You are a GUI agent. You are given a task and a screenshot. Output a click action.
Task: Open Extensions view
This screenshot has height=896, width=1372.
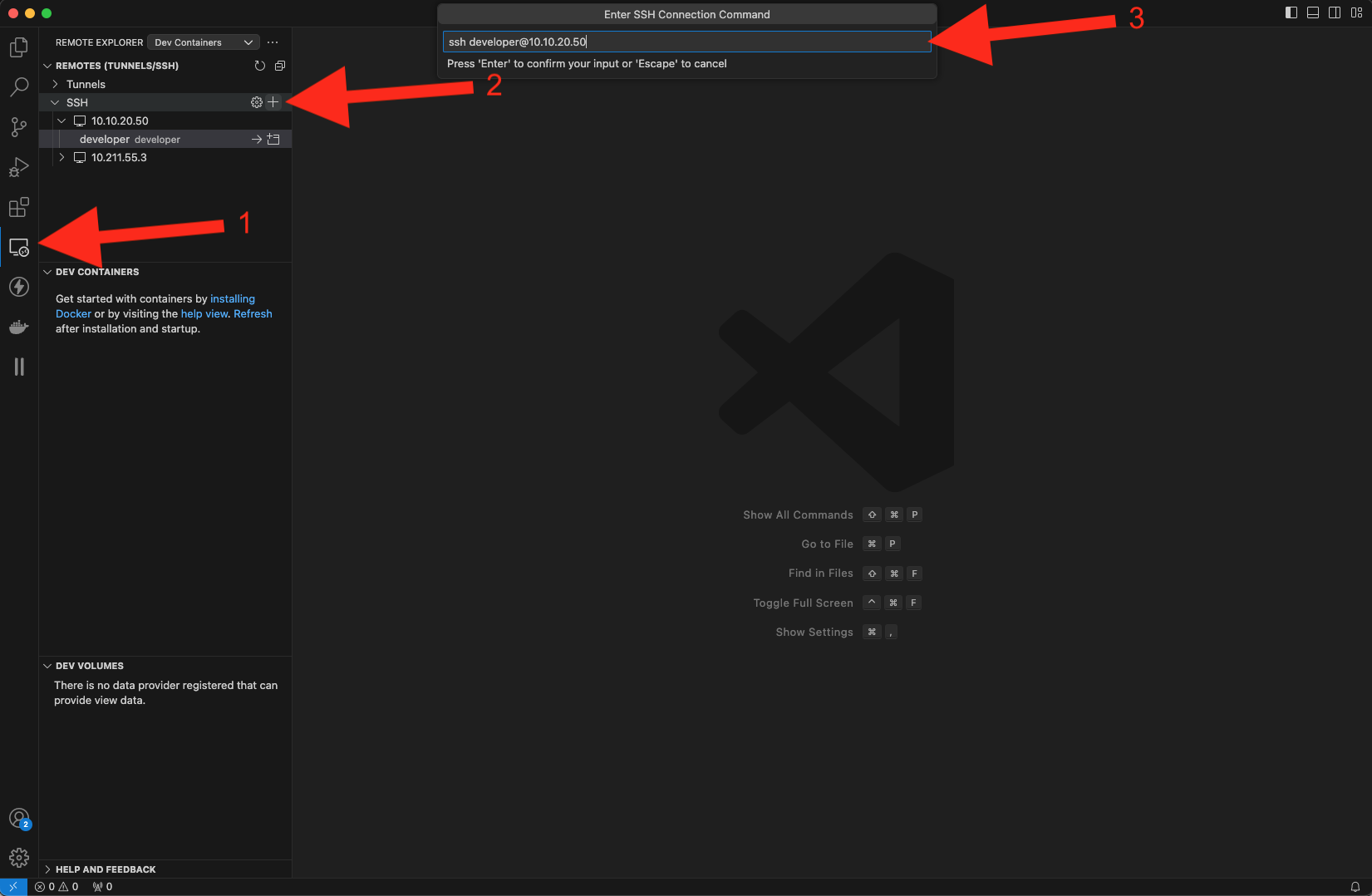18,207
